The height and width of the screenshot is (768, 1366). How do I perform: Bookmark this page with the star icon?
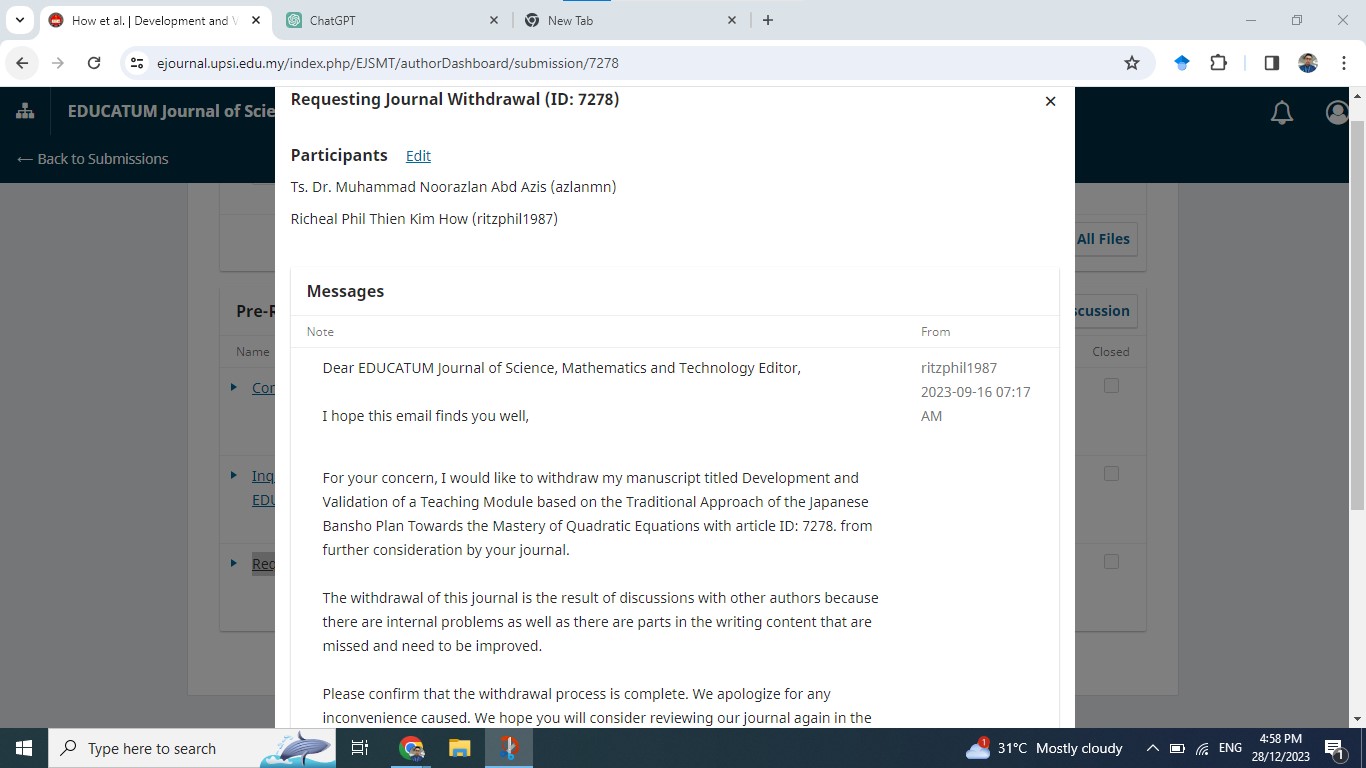(1132, 63)
